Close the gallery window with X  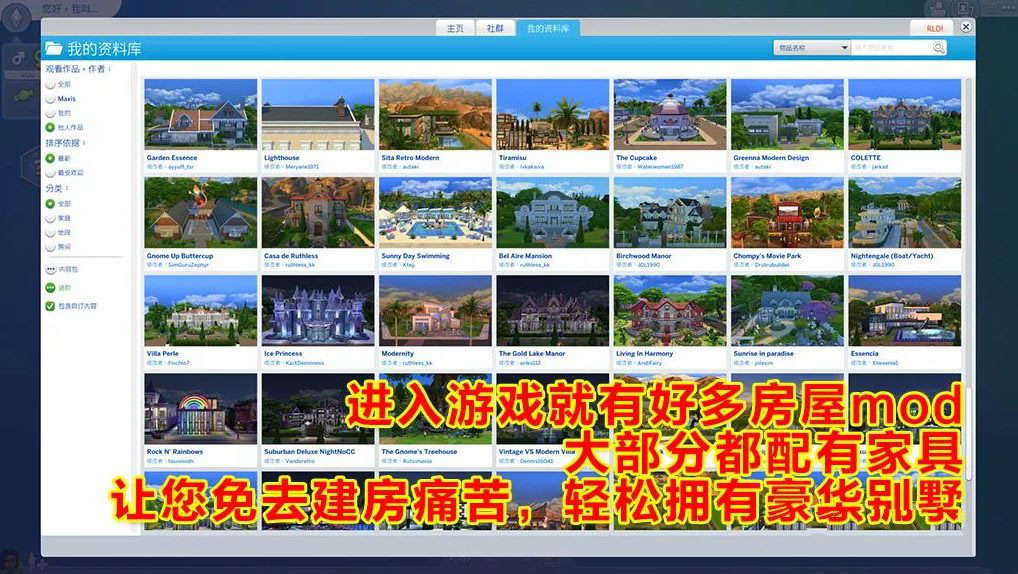pos(966,28)
